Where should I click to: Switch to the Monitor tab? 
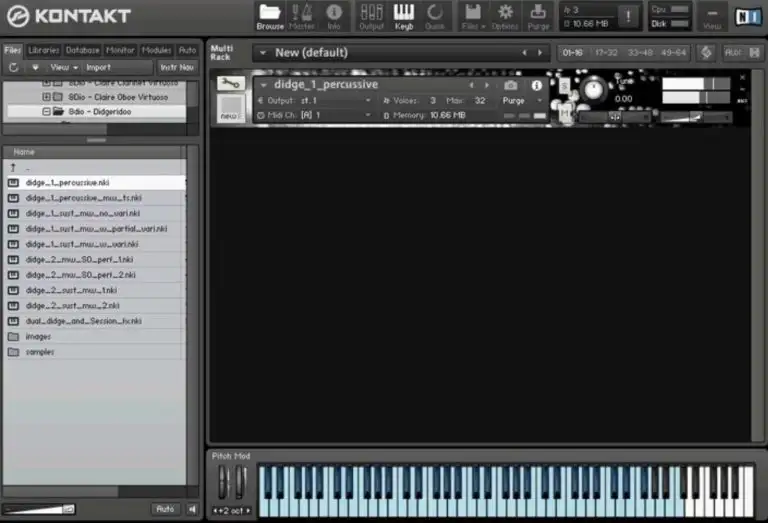click(x=120, y=50)
